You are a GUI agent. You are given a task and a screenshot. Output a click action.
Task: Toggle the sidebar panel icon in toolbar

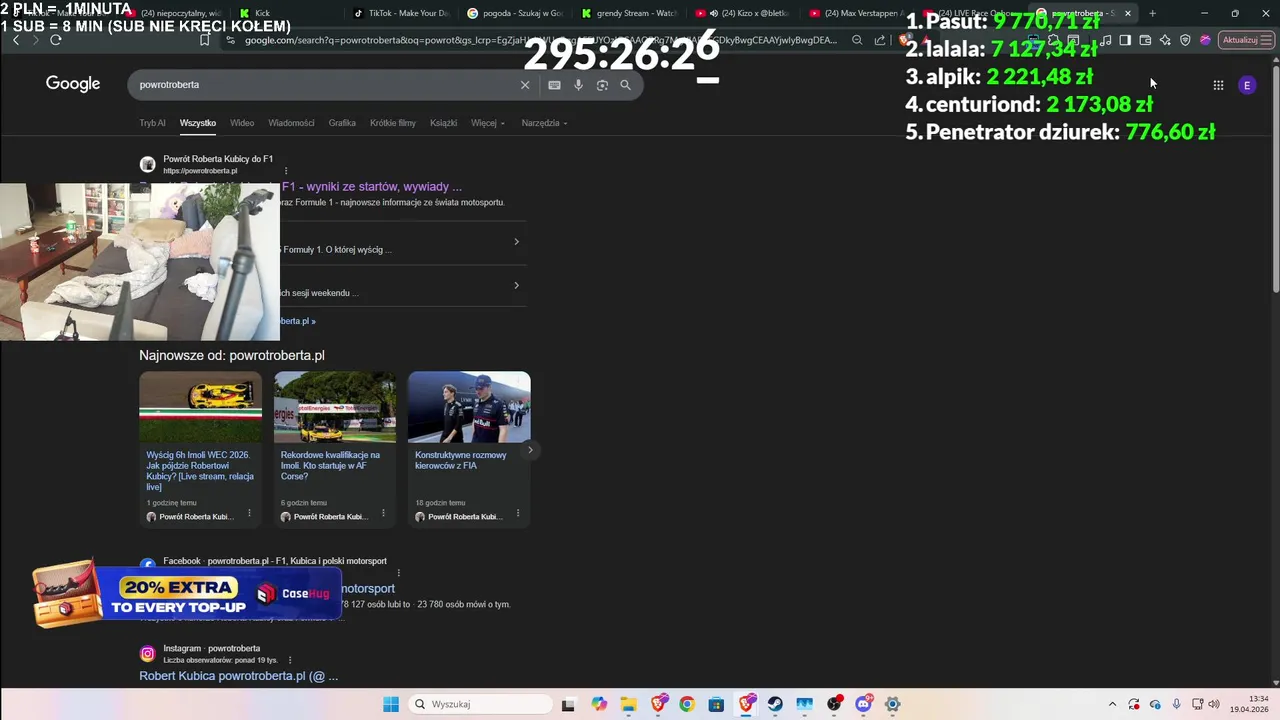coord(1125,40)
